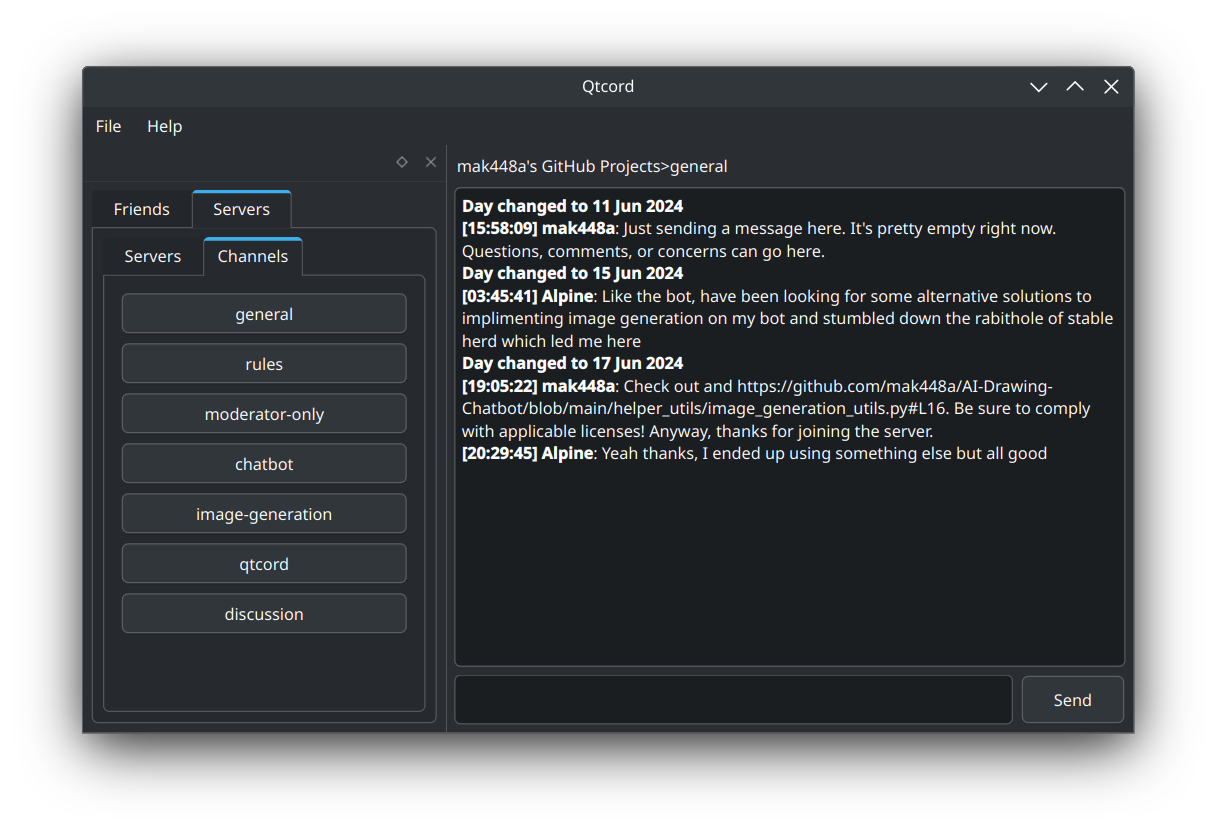This screenshot has height=831, width=1217.
Task: Select the outer Servers tab
Action: (241, 209)
